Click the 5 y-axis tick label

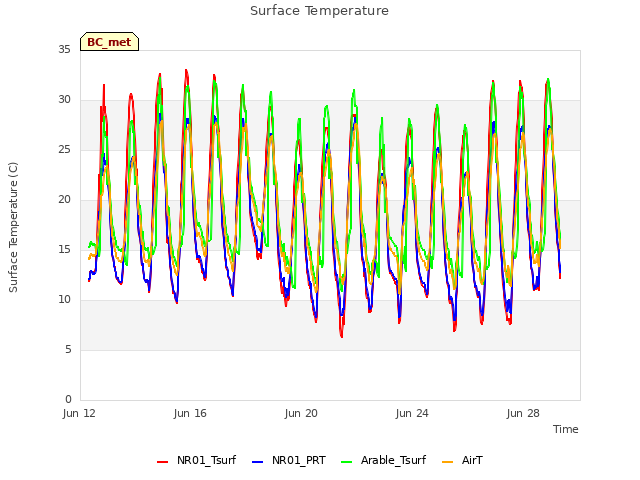tap(68, 349)
